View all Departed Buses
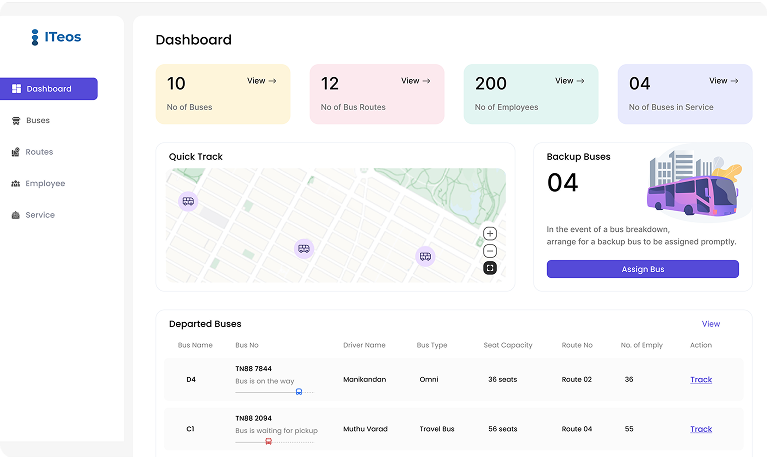Screen dimensions: 768x458 pos(711,324)
